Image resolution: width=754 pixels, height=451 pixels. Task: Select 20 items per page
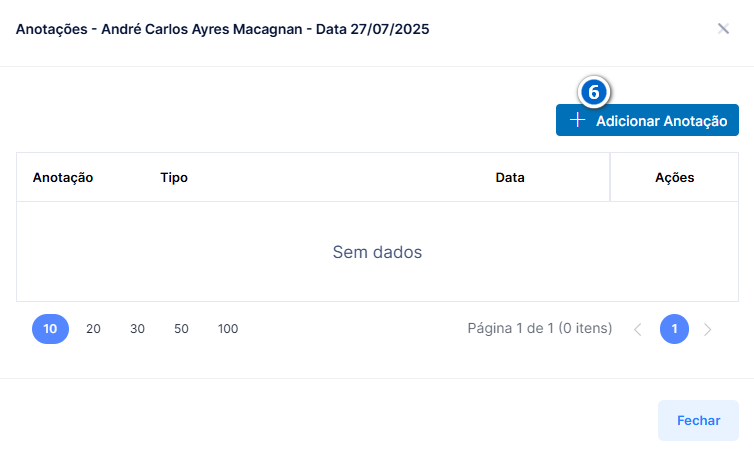(x=93, y=329)
